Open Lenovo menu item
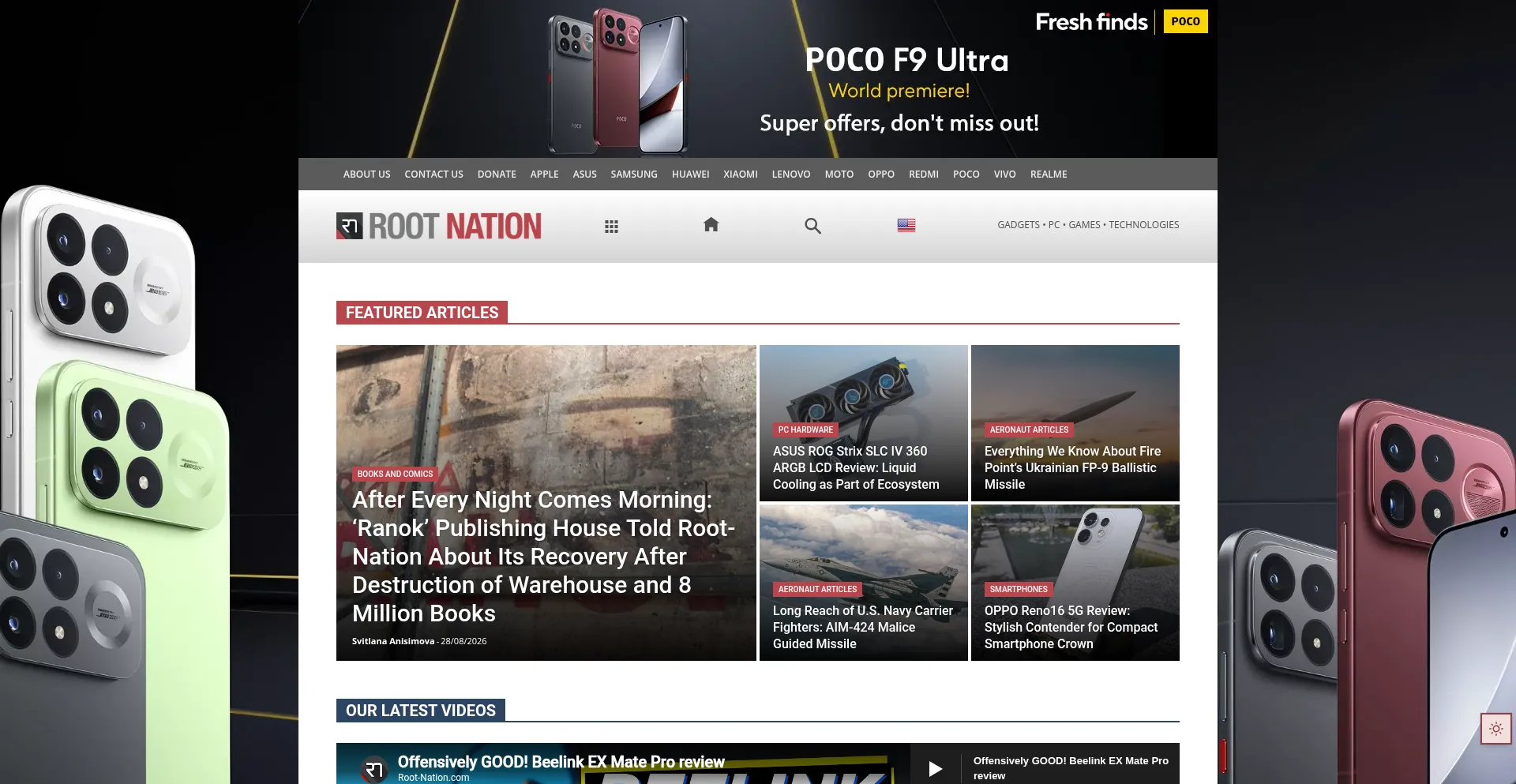1516x784 pixels. 791,174
